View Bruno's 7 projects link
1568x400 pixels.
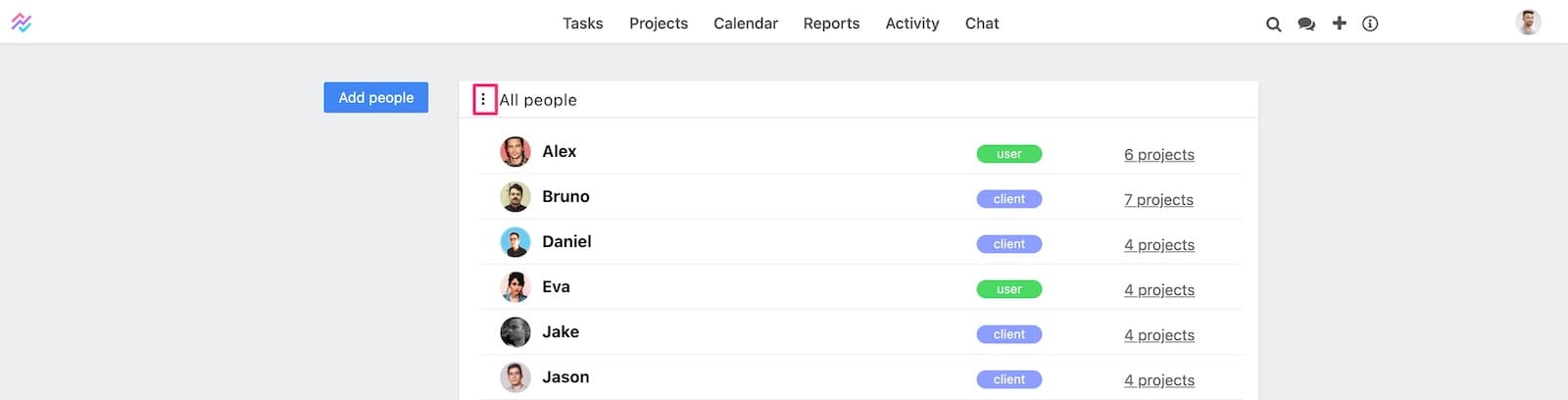pyautogui.click(x=1158, y=200)
